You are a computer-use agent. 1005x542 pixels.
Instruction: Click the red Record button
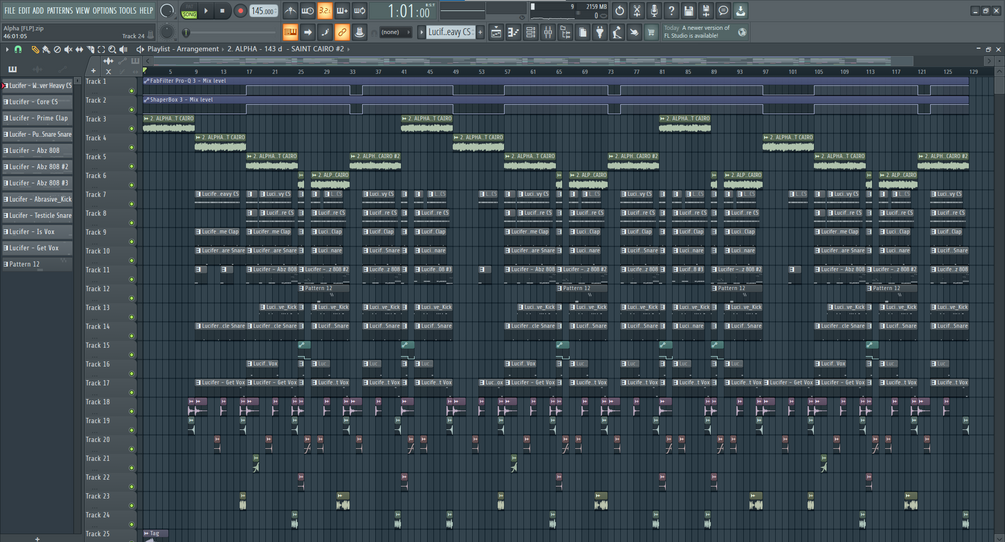240,11
